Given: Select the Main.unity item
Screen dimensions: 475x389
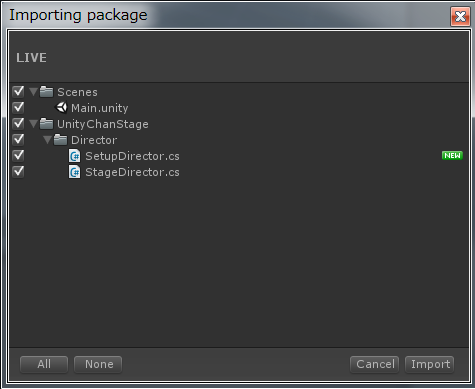Looking at the screenshot, I should point(99,108).
